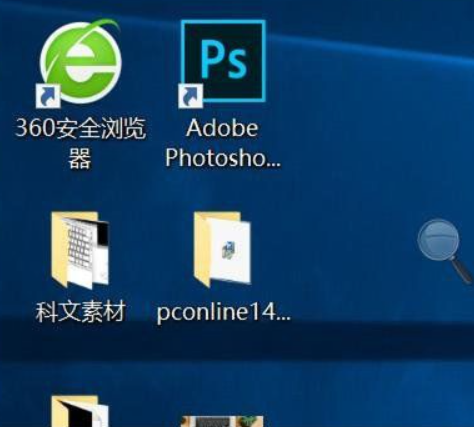This screenshot has height=427, width=474.
Task: Click the pconline14... folder name
Action: (x=223, y=312)
